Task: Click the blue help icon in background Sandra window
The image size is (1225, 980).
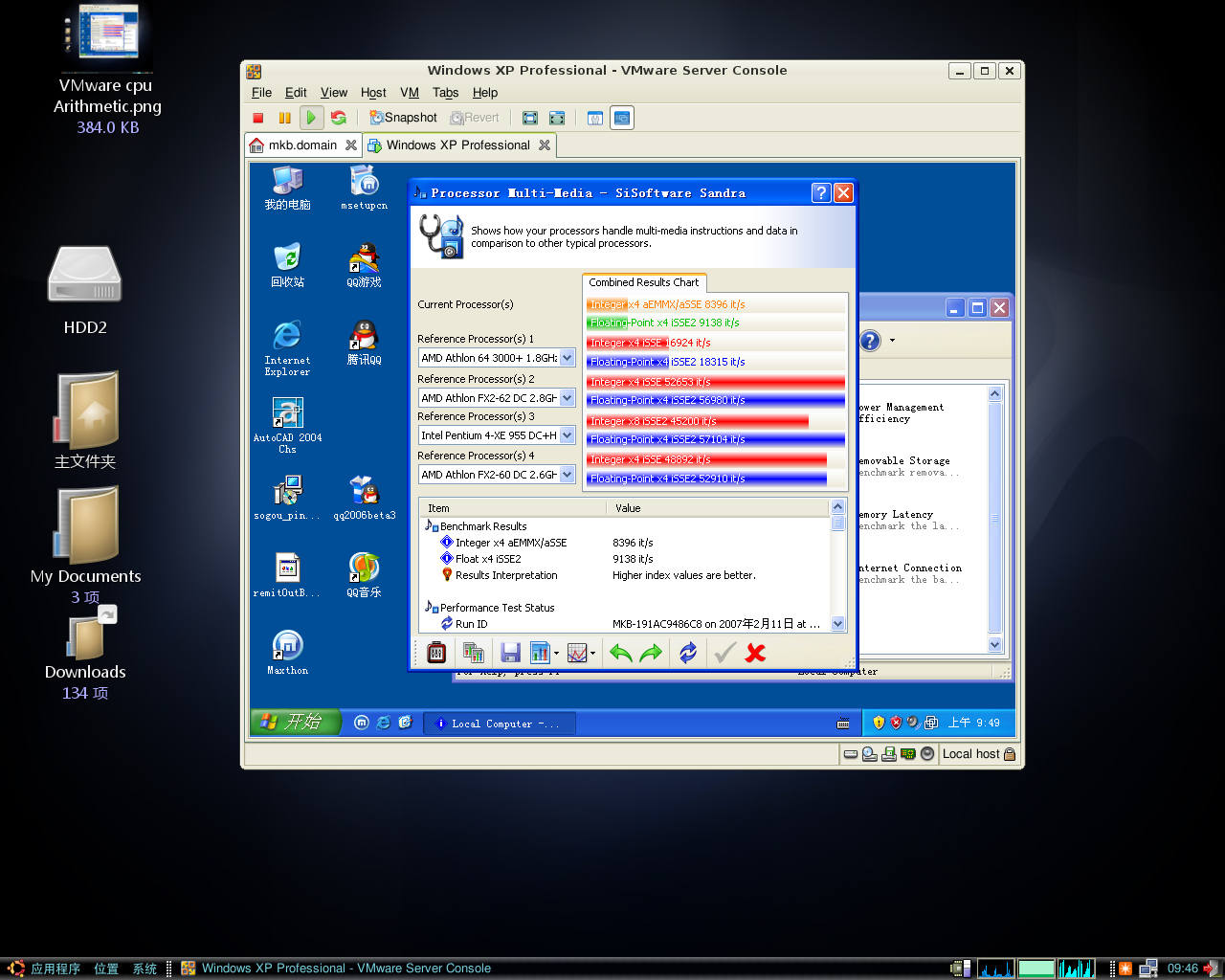Action: 869,341
